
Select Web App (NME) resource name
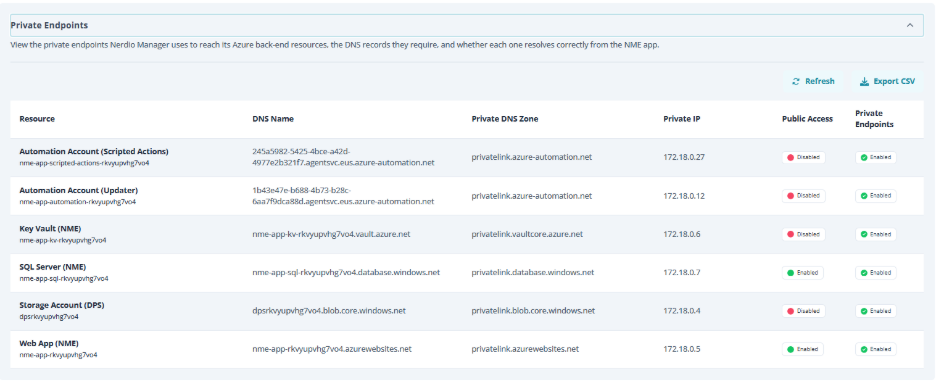click(x=49, y=343)
